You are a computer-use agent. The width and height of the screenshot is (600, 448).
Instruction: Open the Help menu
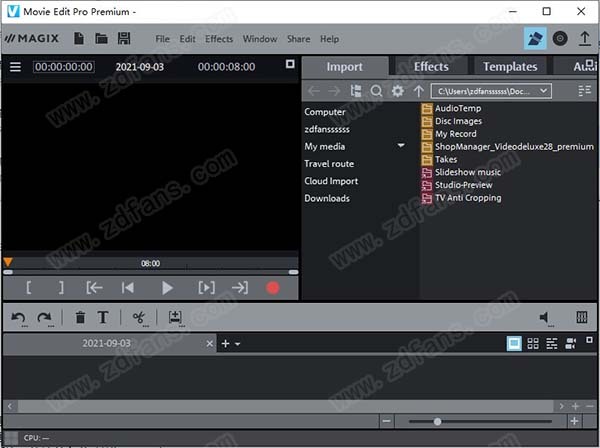coord(329,39)
